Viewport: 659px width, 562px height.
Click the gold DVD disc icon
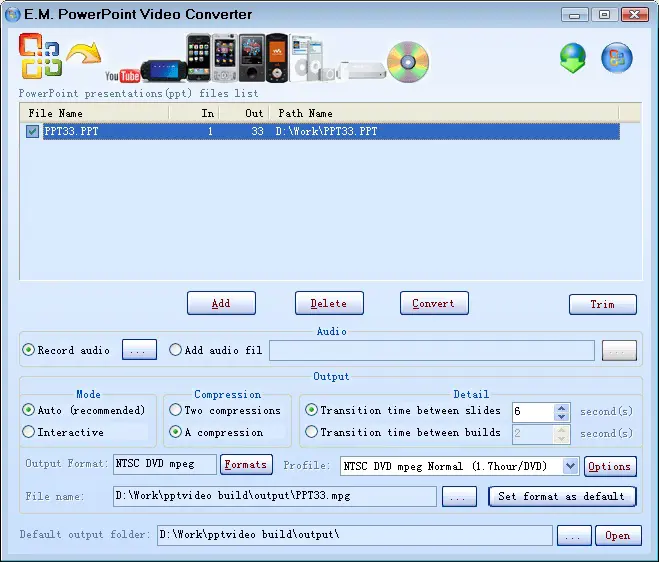coord(407,61)
